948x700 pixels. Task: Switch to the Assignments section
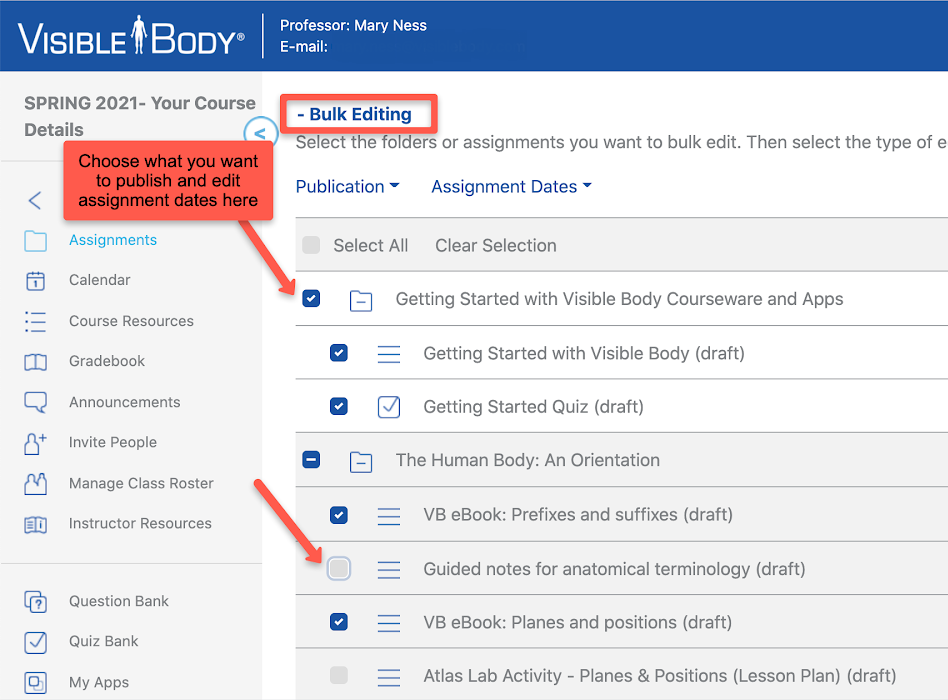coord(112,240)
